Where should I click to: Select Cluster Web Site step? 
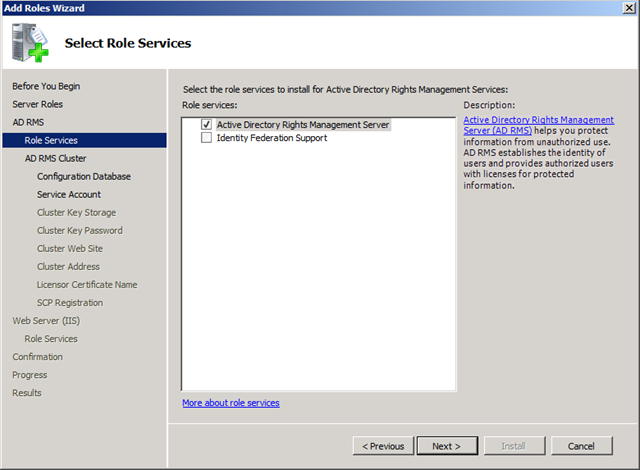pyautogui.click(x=70, y=248)
